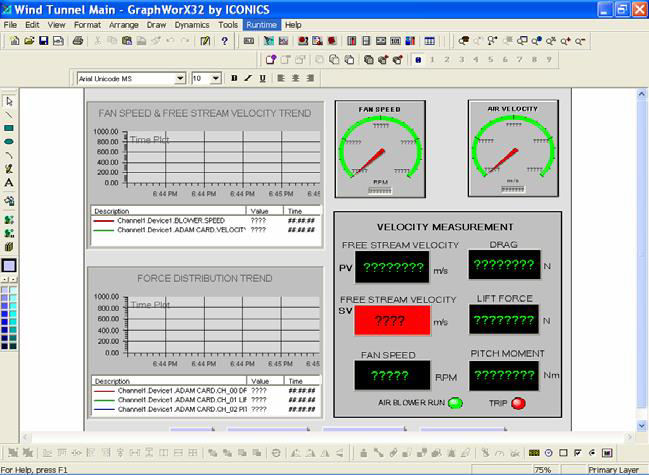This screenshot has height=475, width=649.
Task: Click the Zoom out magnifier icon
Action: tap(580, 41)
